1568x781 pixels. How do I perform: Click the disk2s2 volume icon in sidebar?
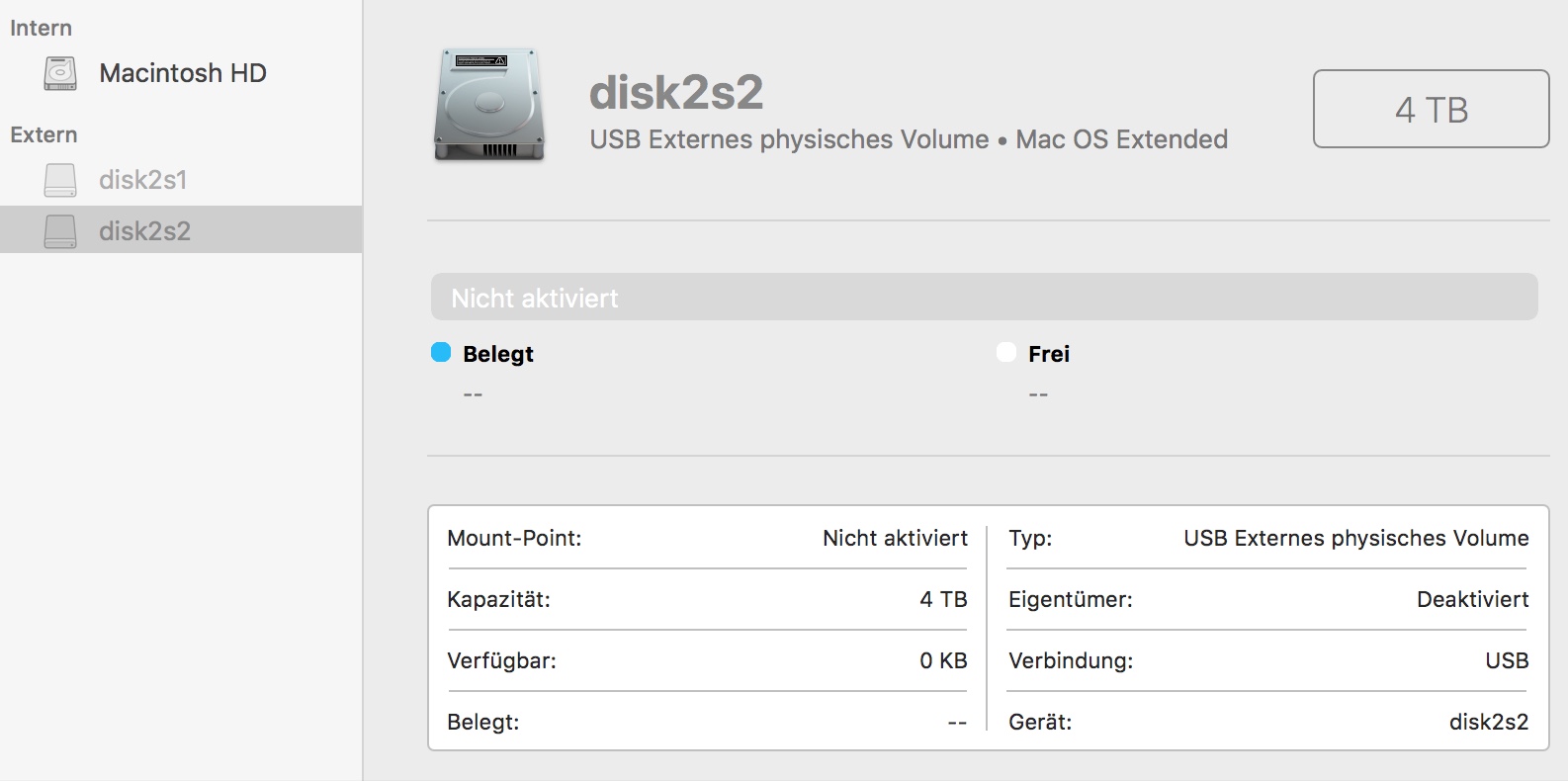(60, 231)
